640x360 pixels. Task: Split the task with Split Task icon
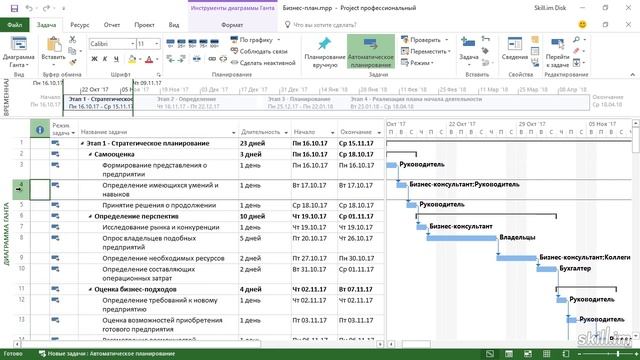pos(197,59)
